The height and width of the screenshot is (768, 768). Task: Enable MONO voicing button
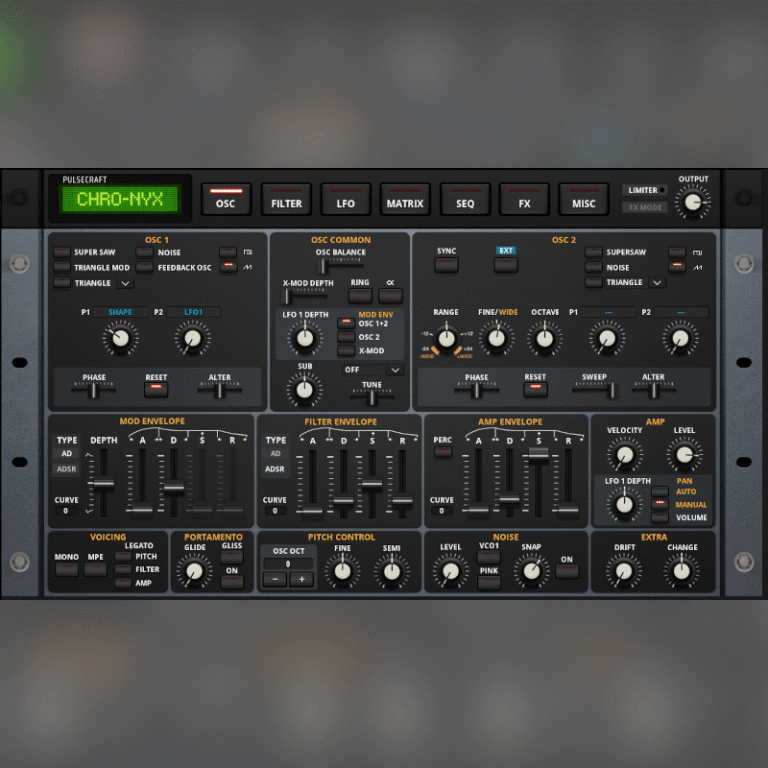[67, 570]
